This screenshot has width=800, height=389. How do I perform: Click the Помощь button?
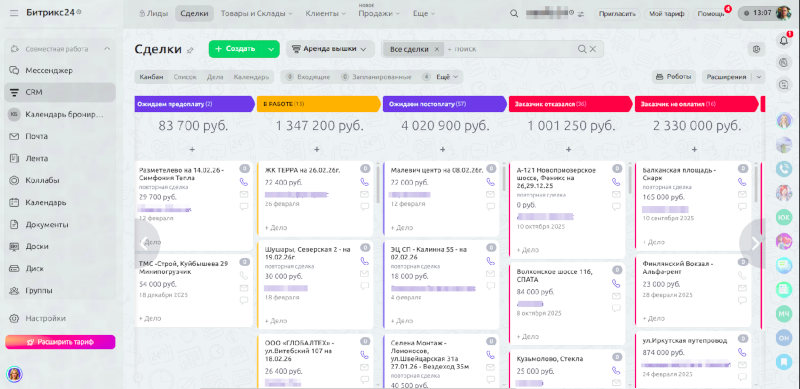(711, 14)
